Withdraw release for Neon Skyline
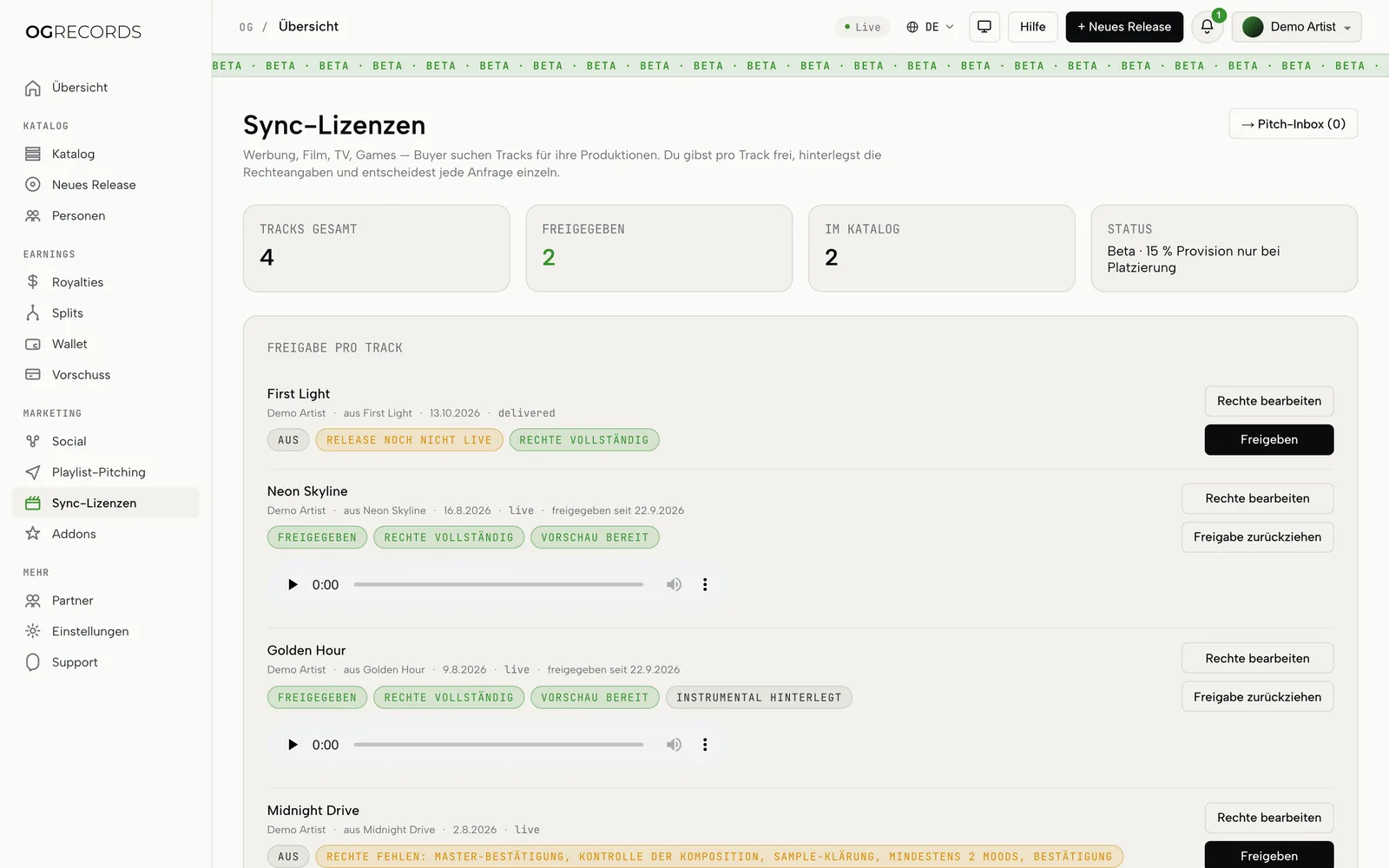1389x868 pixels. tap(1257, 537)
